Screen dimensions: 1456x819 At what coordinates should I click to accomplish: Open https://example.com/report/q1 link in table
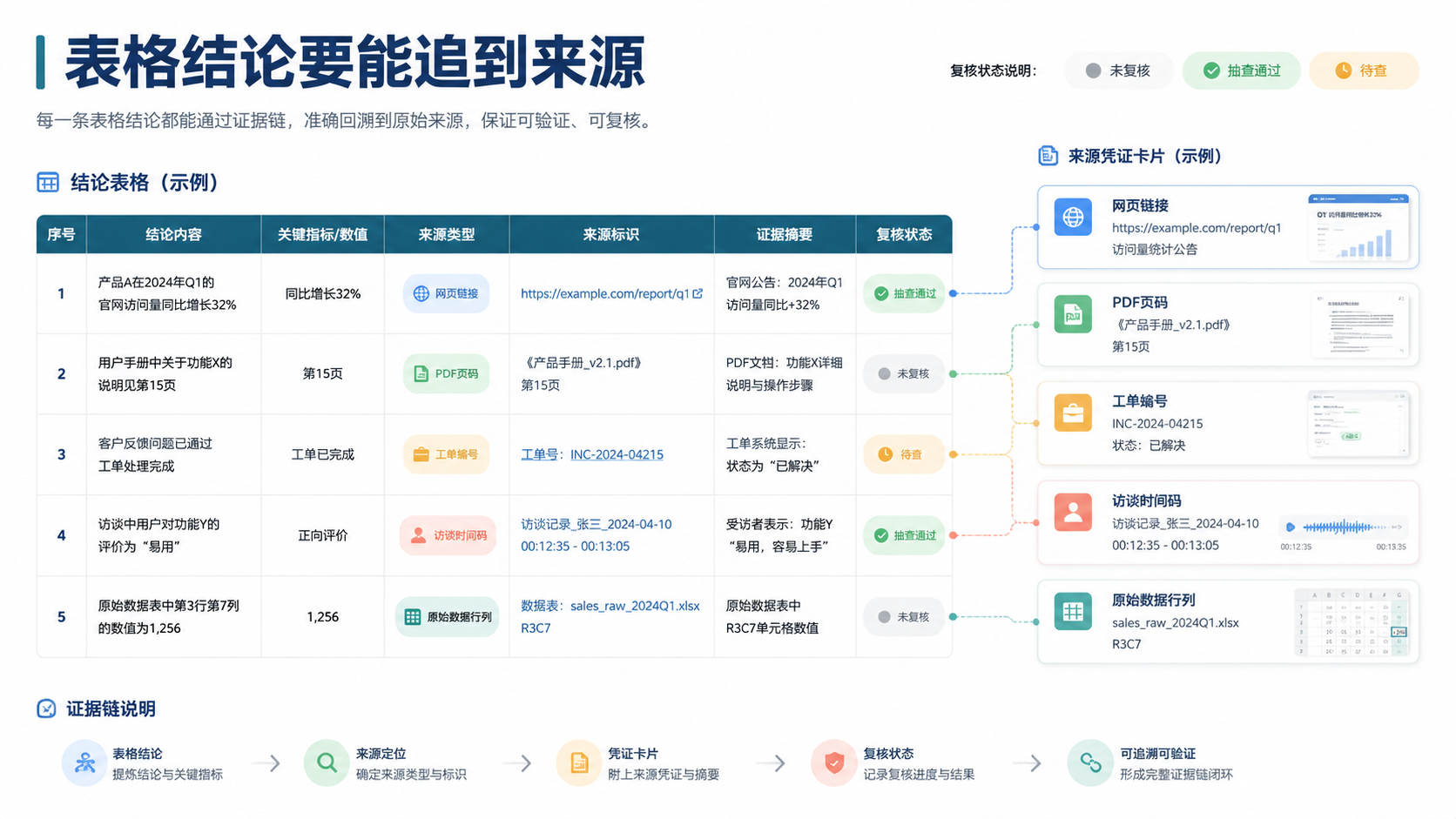(x=605, y=293)
